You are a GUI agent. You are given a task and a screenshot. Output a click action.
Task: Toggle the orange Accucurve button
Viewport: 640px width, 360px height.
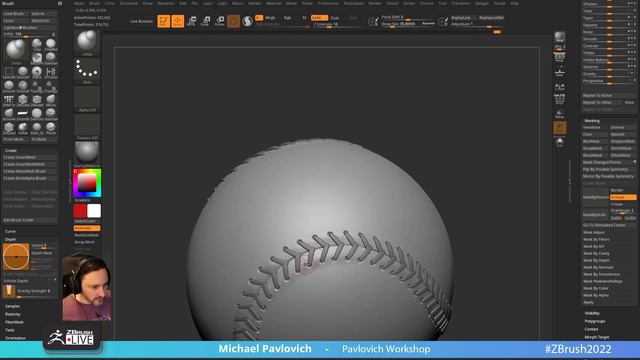[x=87, y=228]
